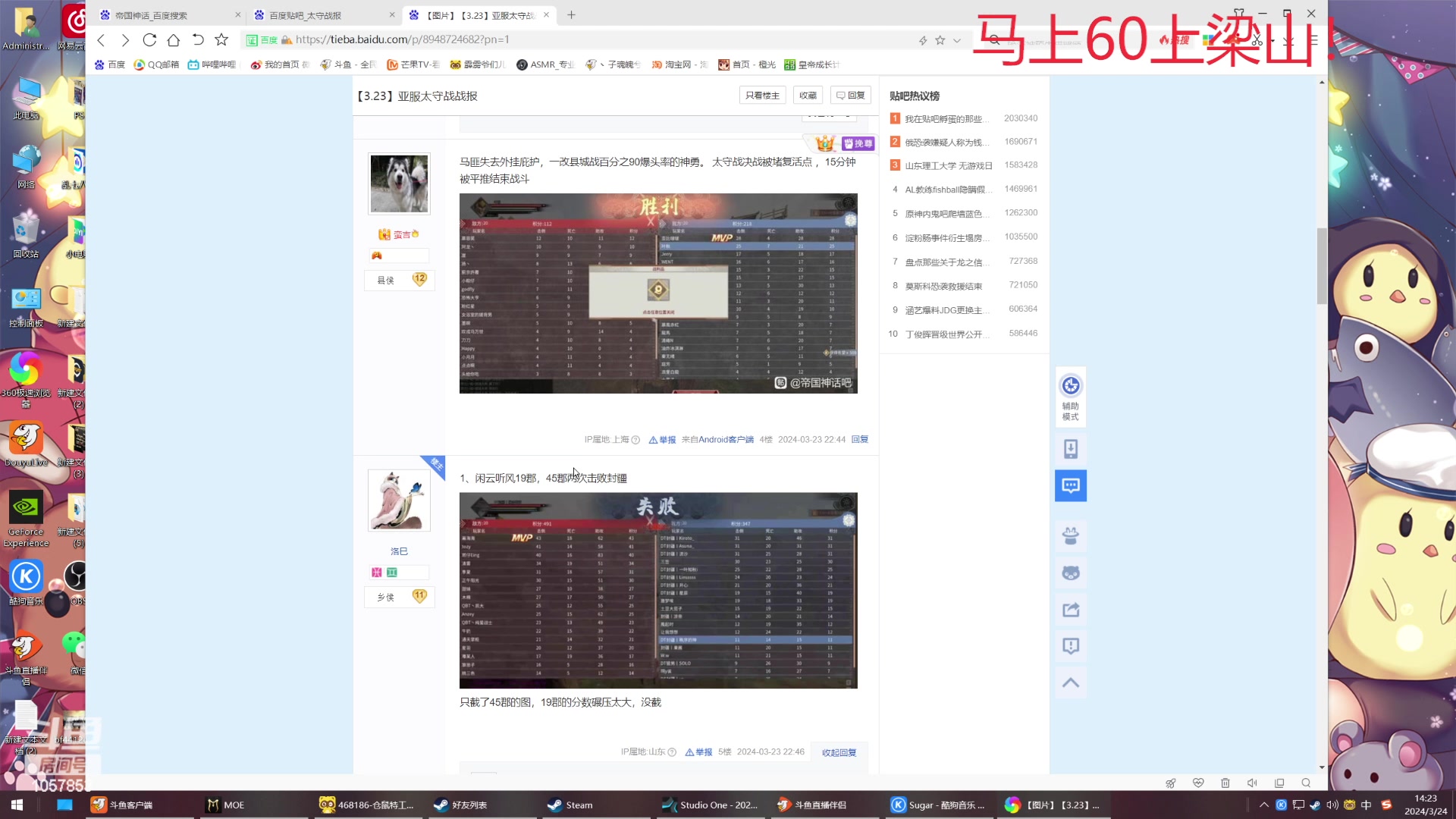1456x819 pixels.
Task: Mute system volume via the tray speaker icon
Action: [x=1332, y=805]
